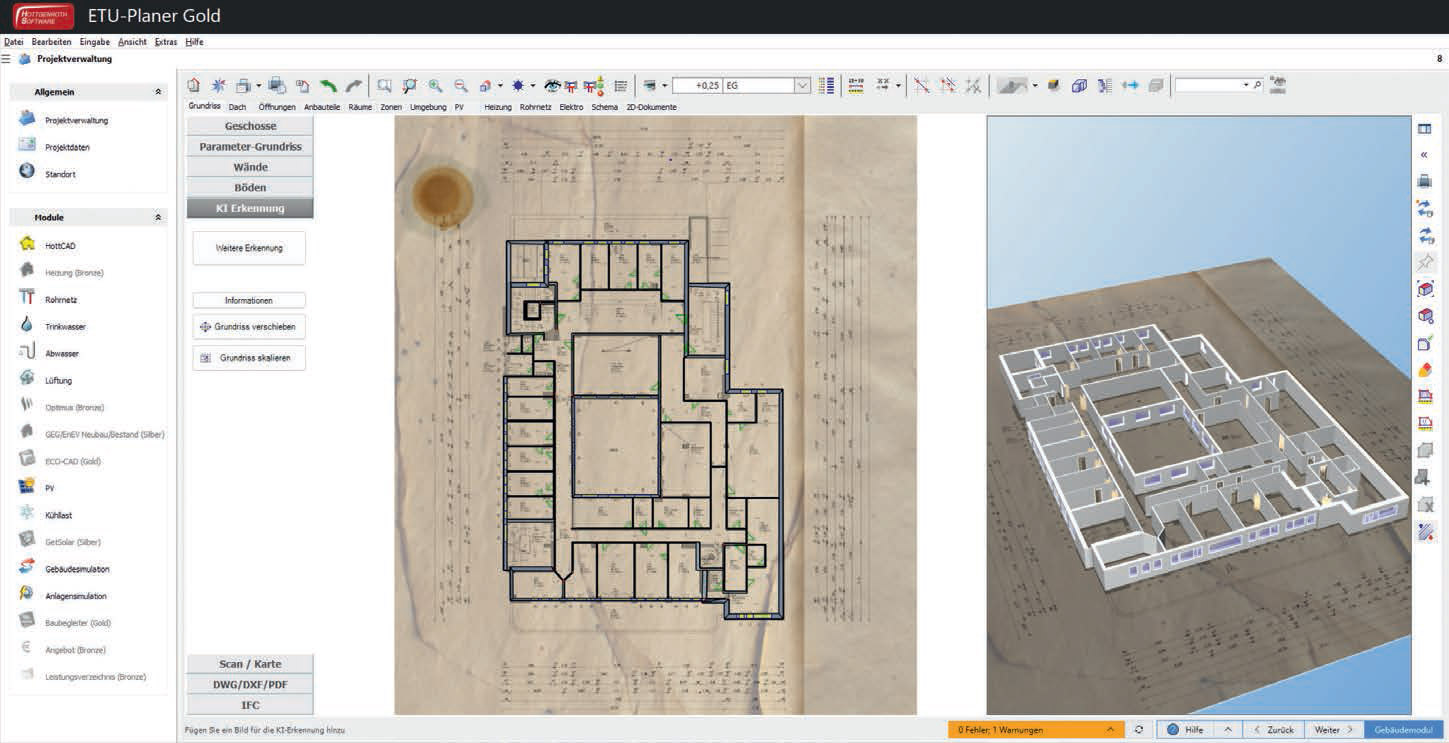The width and height of the screenshot is (1449, 743).
Task: Open the Bearbeiten menu
Action: pyautogui.click(x=51, y=42)
